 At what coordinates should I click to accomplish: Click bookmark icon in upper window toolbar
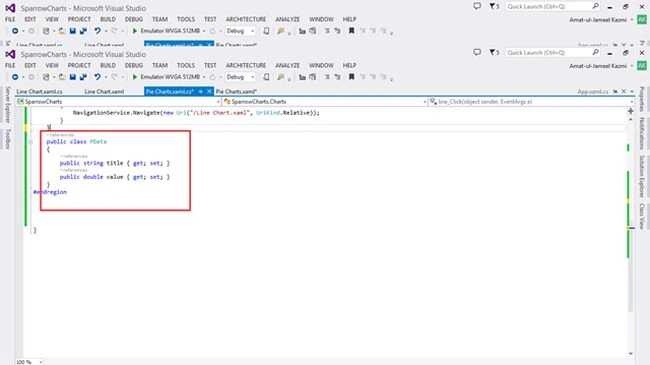tap(352, 31)
